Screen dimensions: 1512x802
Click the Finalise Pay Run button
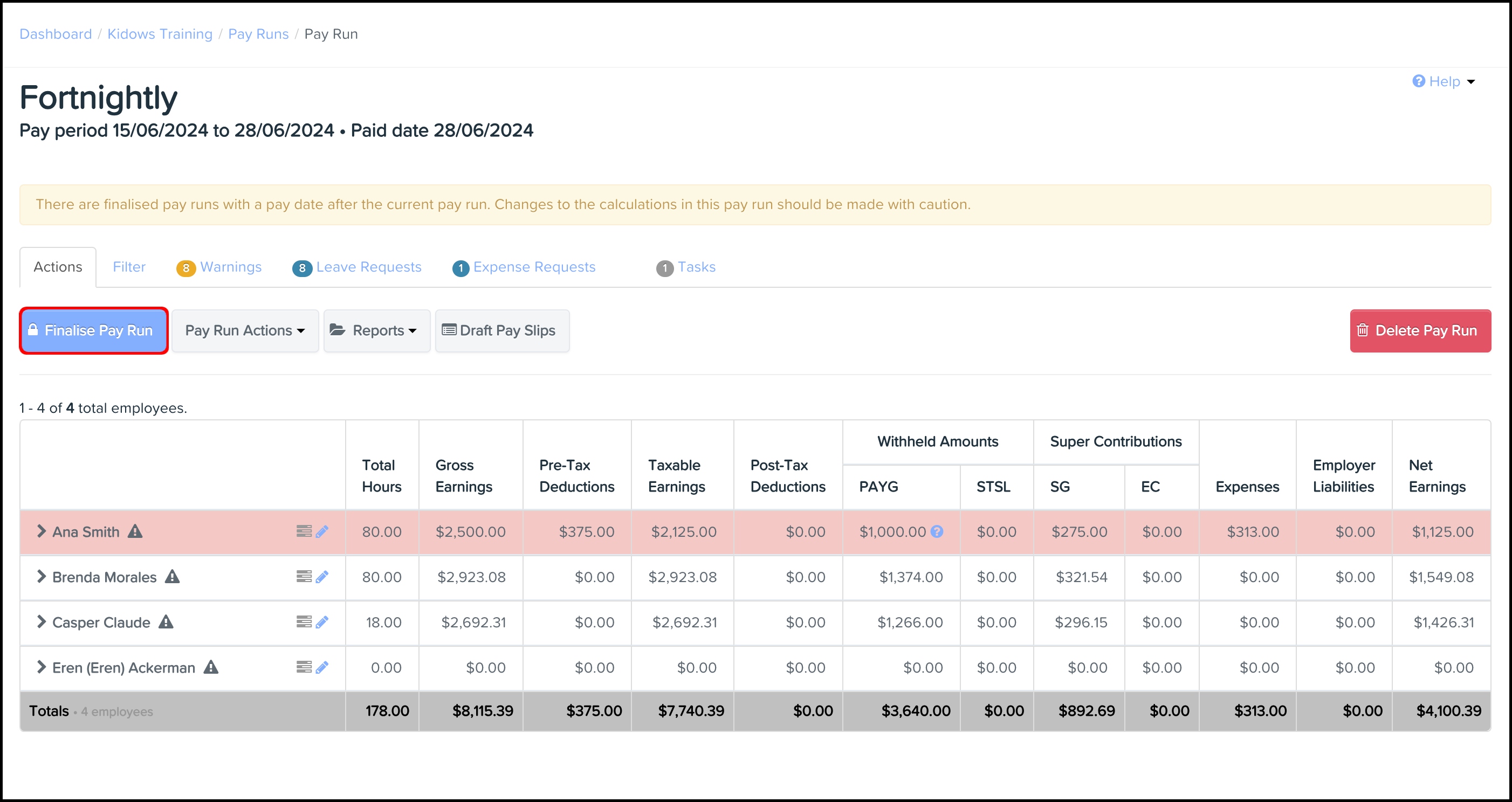click(x=94, y=331)
